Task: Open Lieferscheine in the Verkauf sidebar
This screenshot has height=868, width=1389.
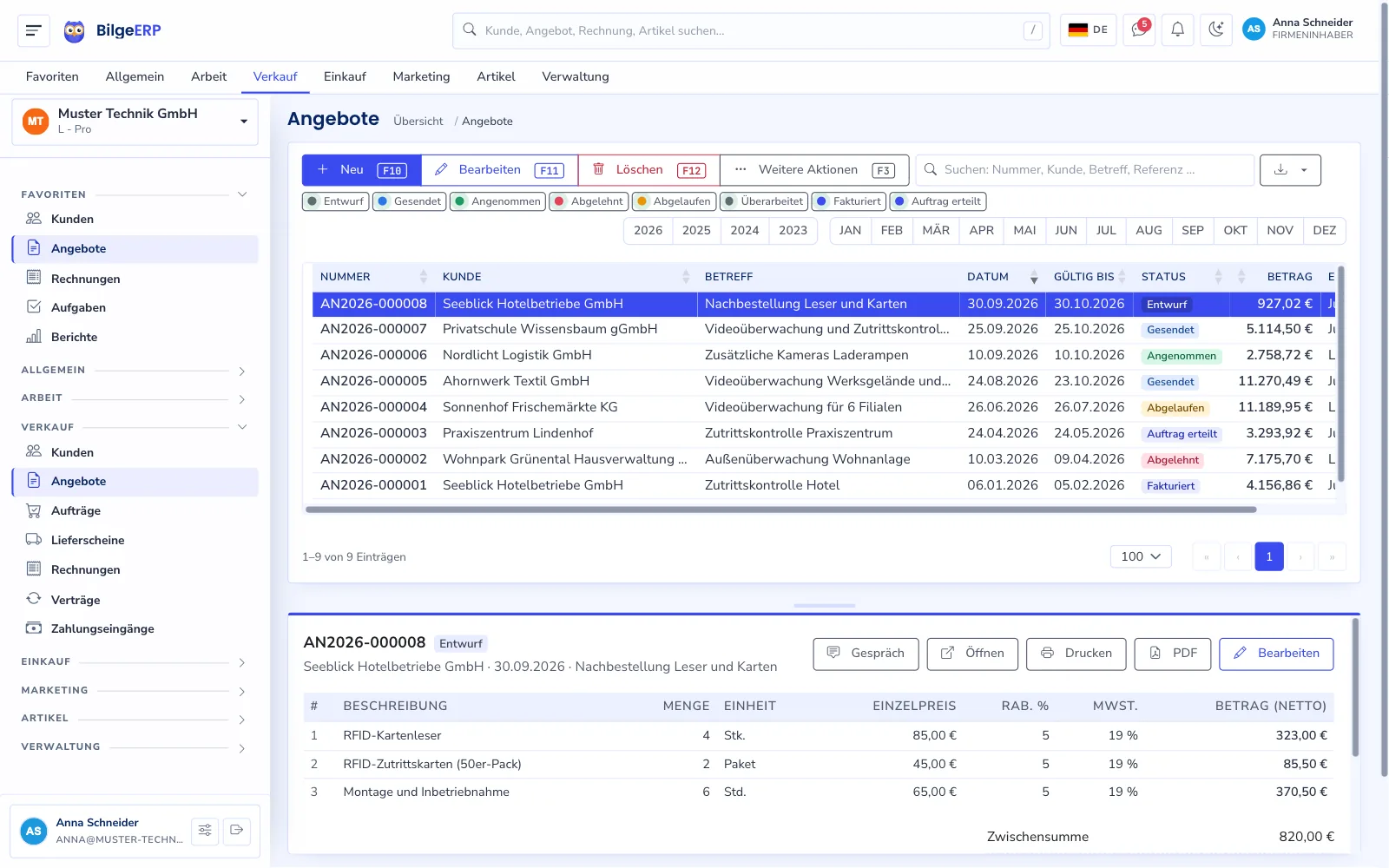Action: 88,540
